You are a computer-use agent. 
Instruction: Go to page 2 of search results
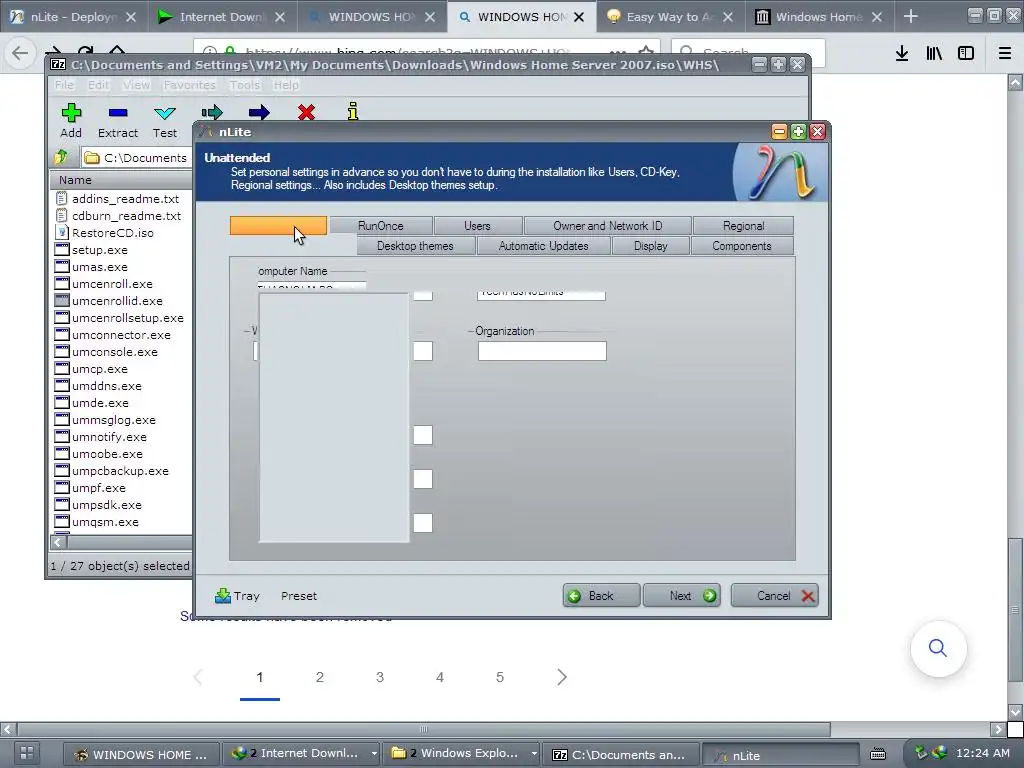coord(319,677)
